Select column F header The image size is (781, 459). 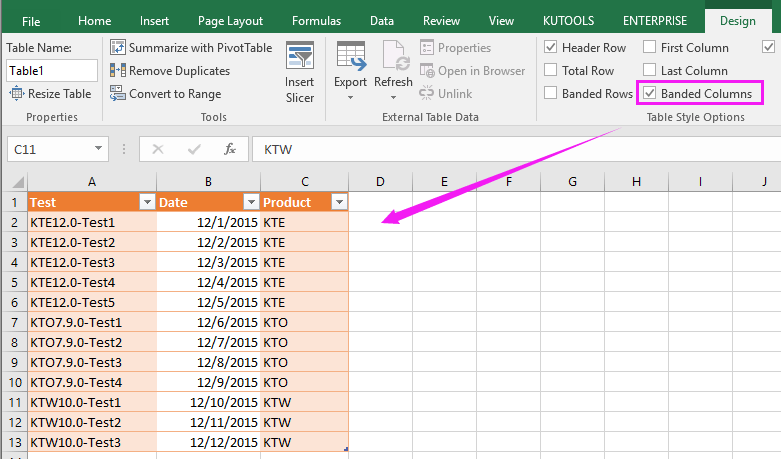(508, 181)
